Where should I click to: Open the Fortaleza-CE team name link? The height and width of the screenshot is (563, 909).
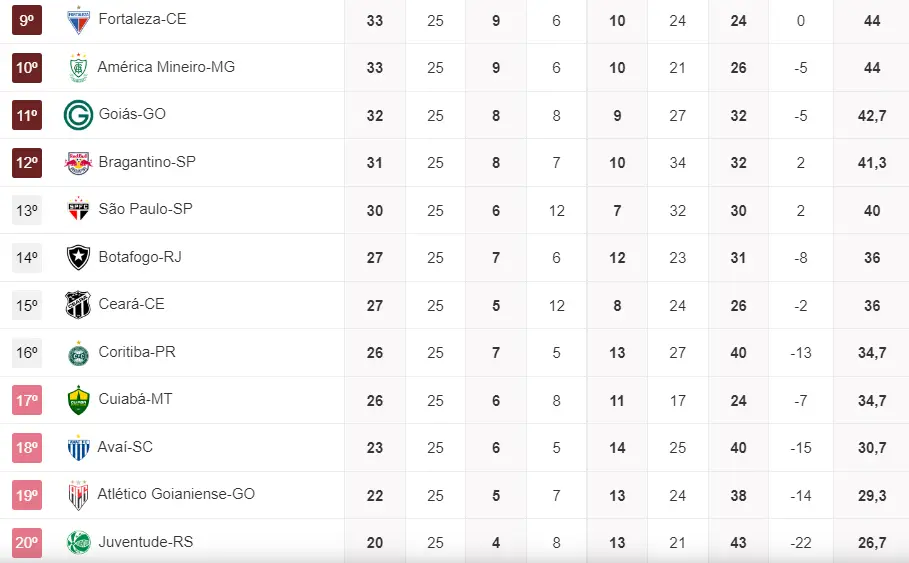(x=142, y=19)
